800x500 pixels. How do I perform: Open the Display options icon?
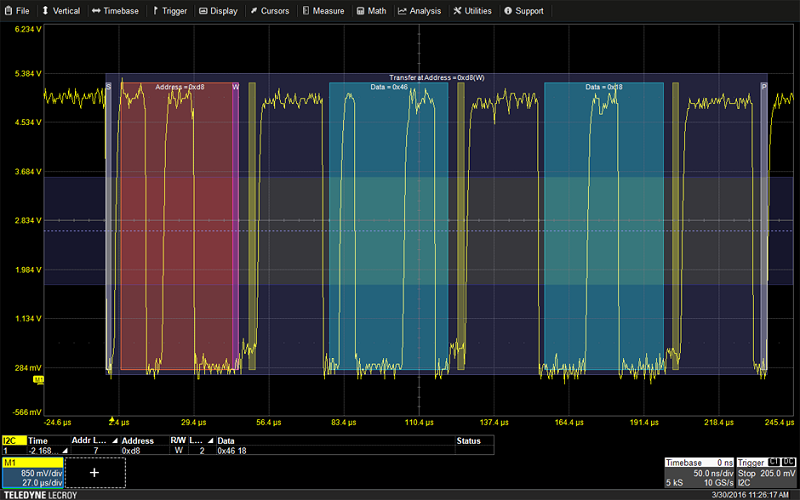(204, 11)
